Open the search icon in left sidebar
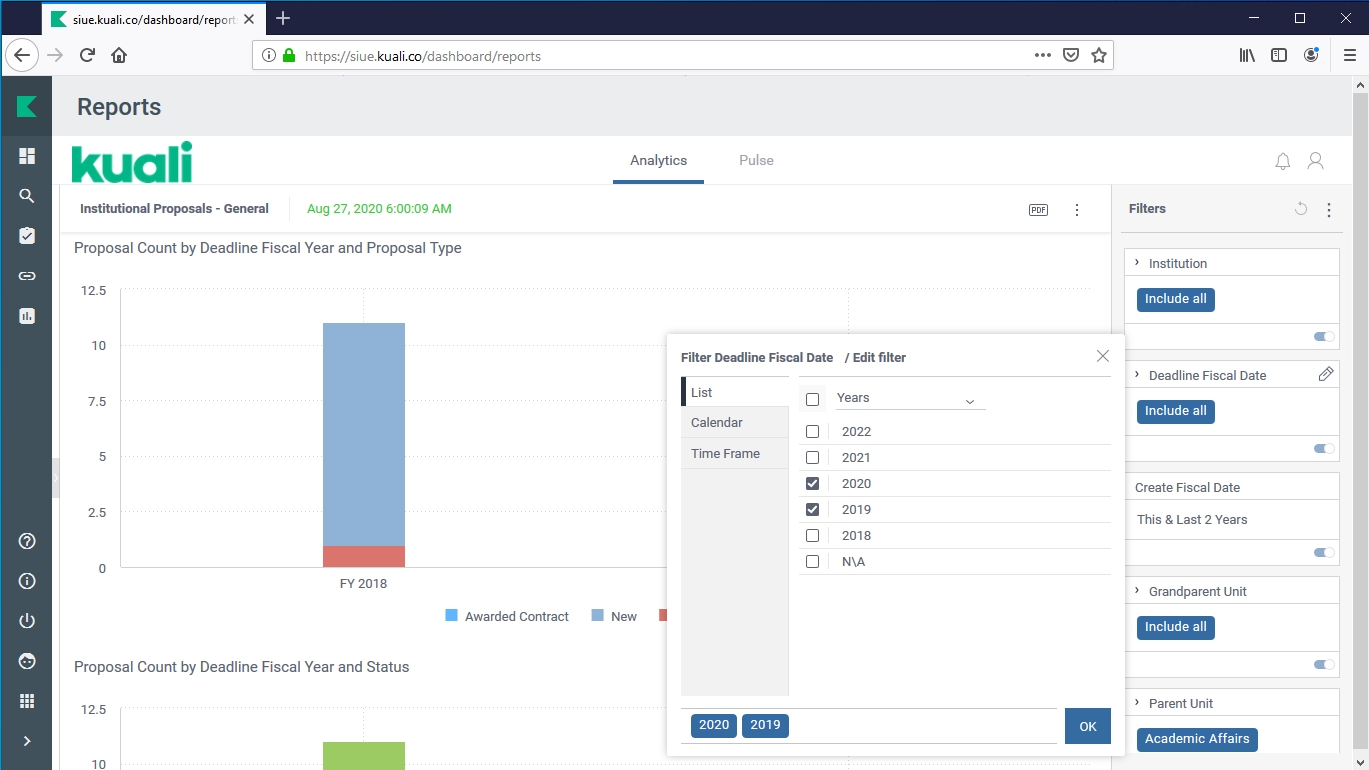The image size is (1369, 770). [x=27, y=196]
